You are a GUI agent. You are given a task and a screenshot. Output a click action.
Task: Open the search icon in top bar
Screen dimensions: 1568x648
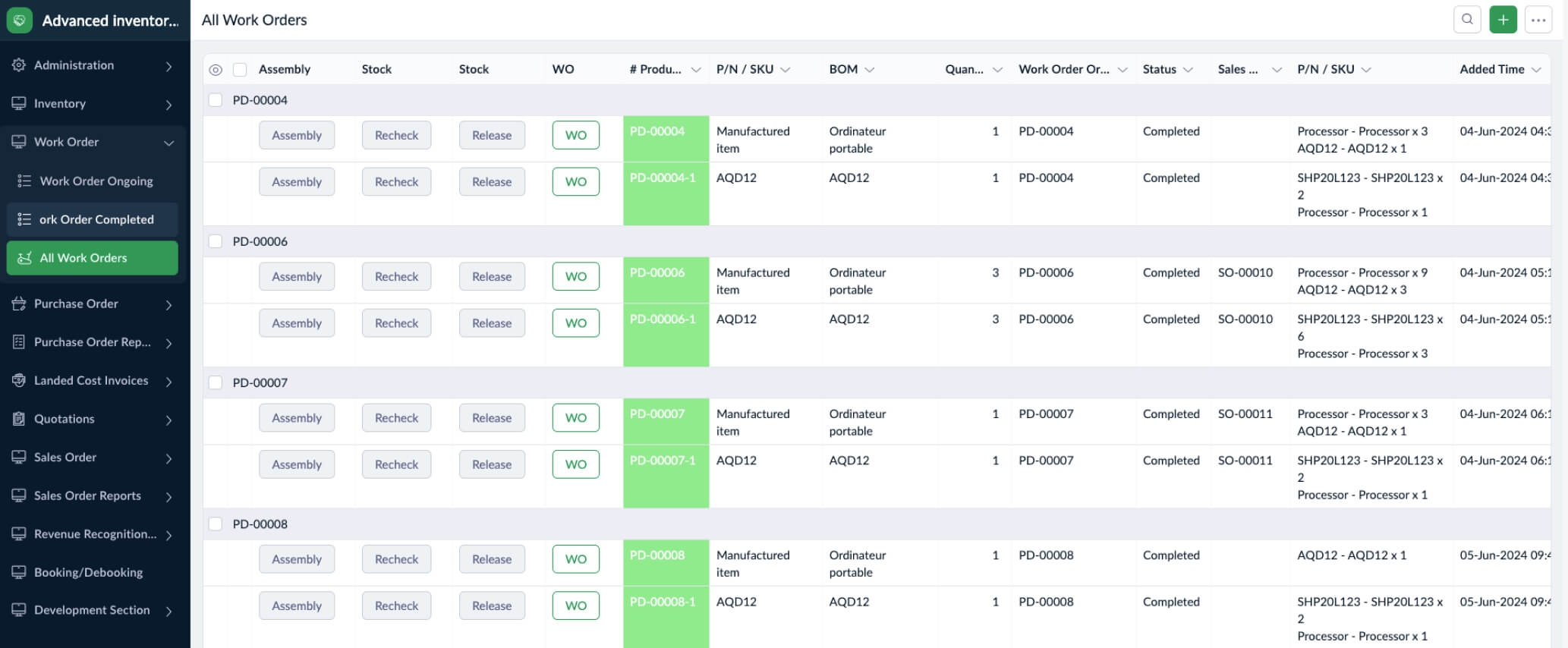click(1467, 20)
